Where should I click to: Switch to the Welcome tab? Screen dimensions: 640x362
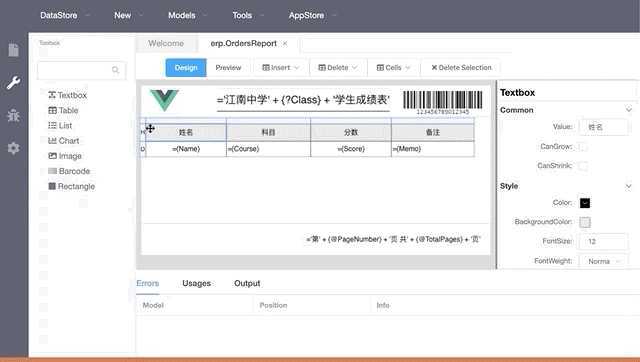pos(166,44)
